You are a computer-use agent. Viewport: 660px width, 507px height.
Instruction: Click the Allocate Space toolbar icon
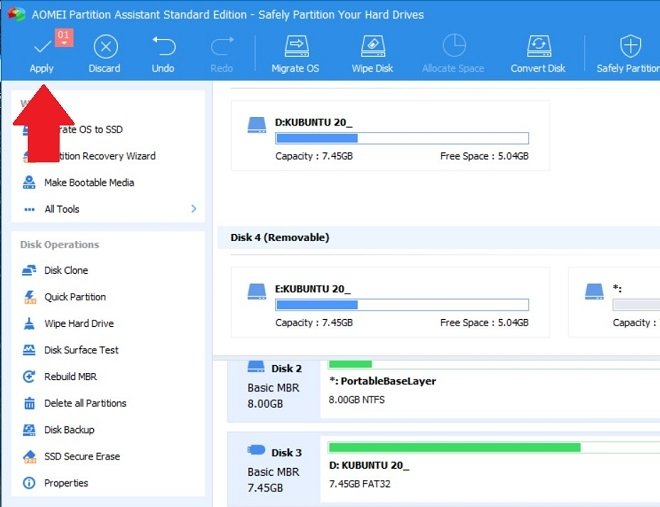coord(454,45)
